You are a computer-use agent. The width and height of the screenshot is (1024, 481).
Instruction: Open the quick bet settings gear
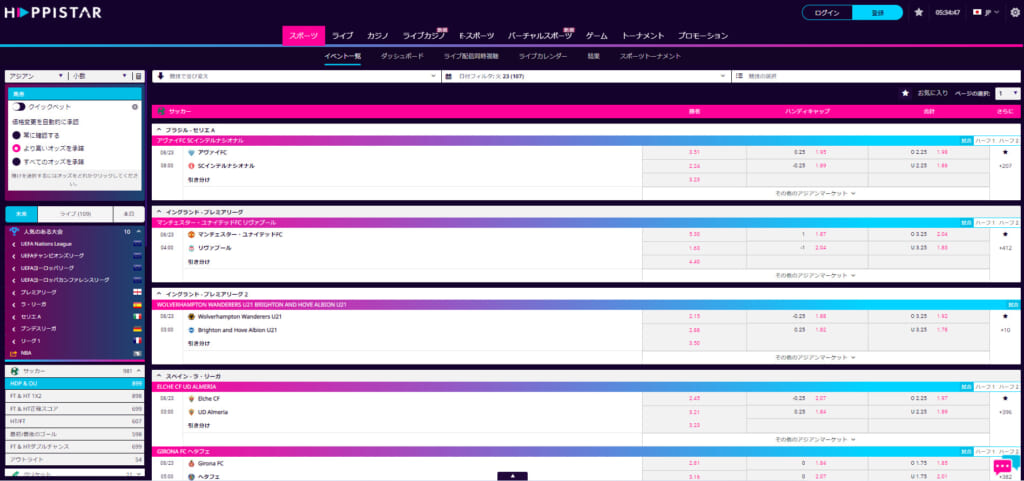coord(135,106)
